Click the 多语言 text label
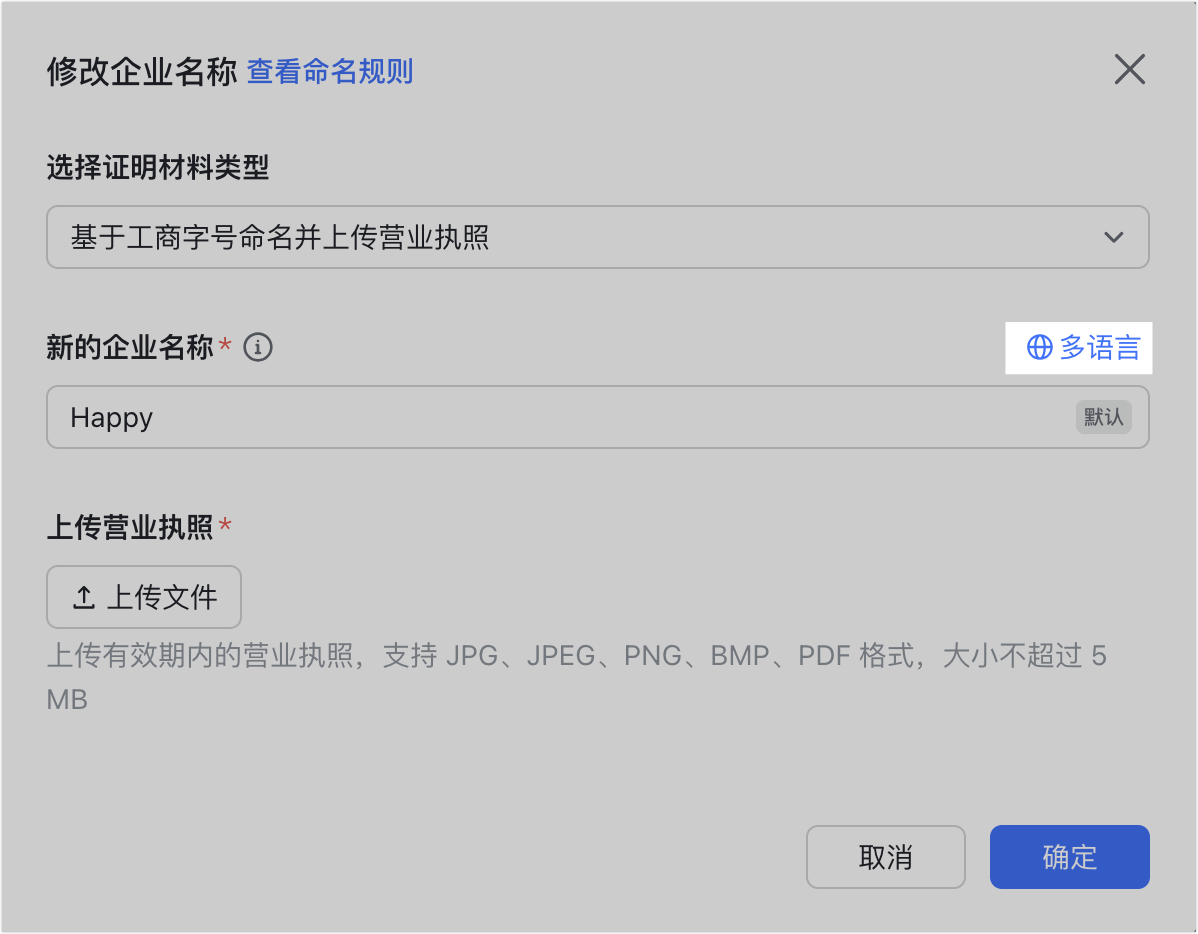 click(x=1099, y=348)
